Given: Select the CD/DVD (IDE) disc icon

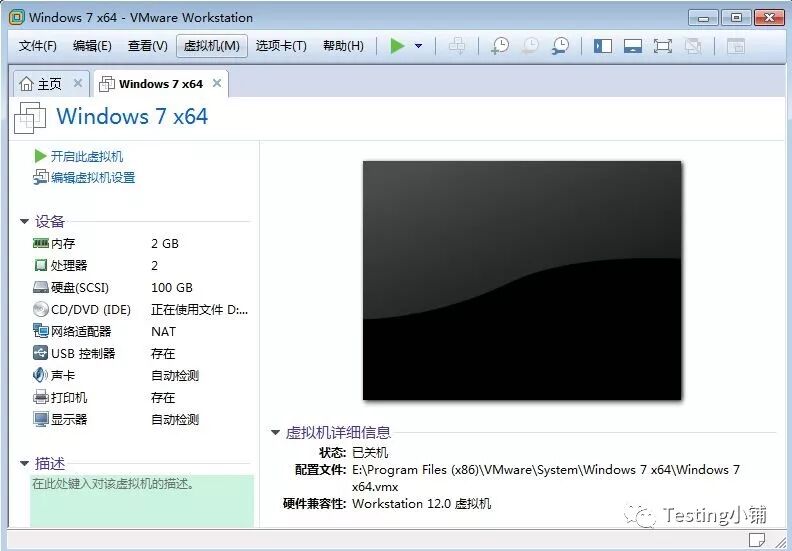Looking at the screenshot, I should pyautogui.click(x=40, y=309).
